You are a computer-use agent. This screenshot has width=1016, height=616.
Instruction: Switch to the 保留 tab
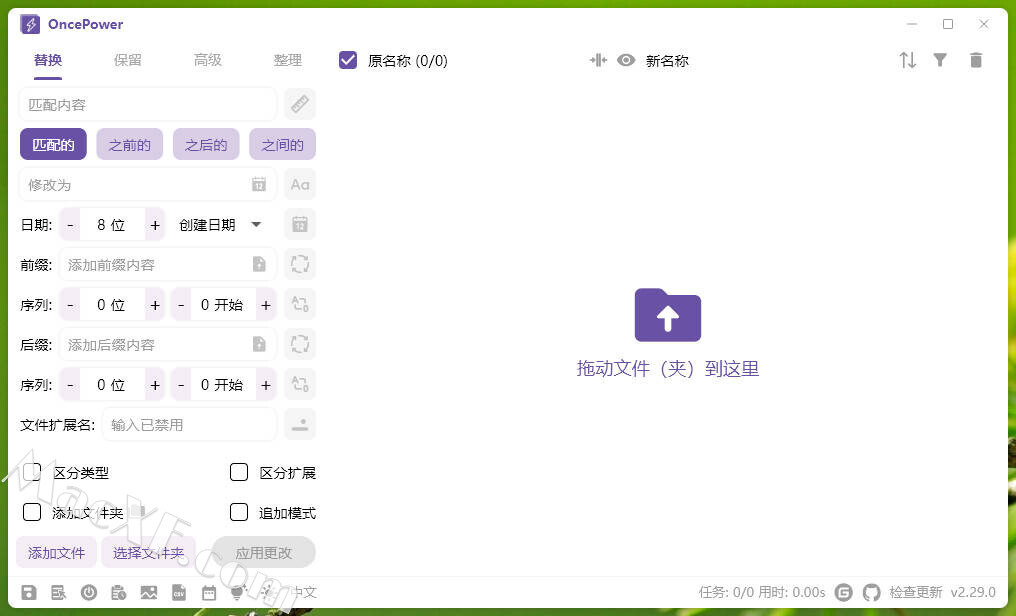tap(128, 60)
